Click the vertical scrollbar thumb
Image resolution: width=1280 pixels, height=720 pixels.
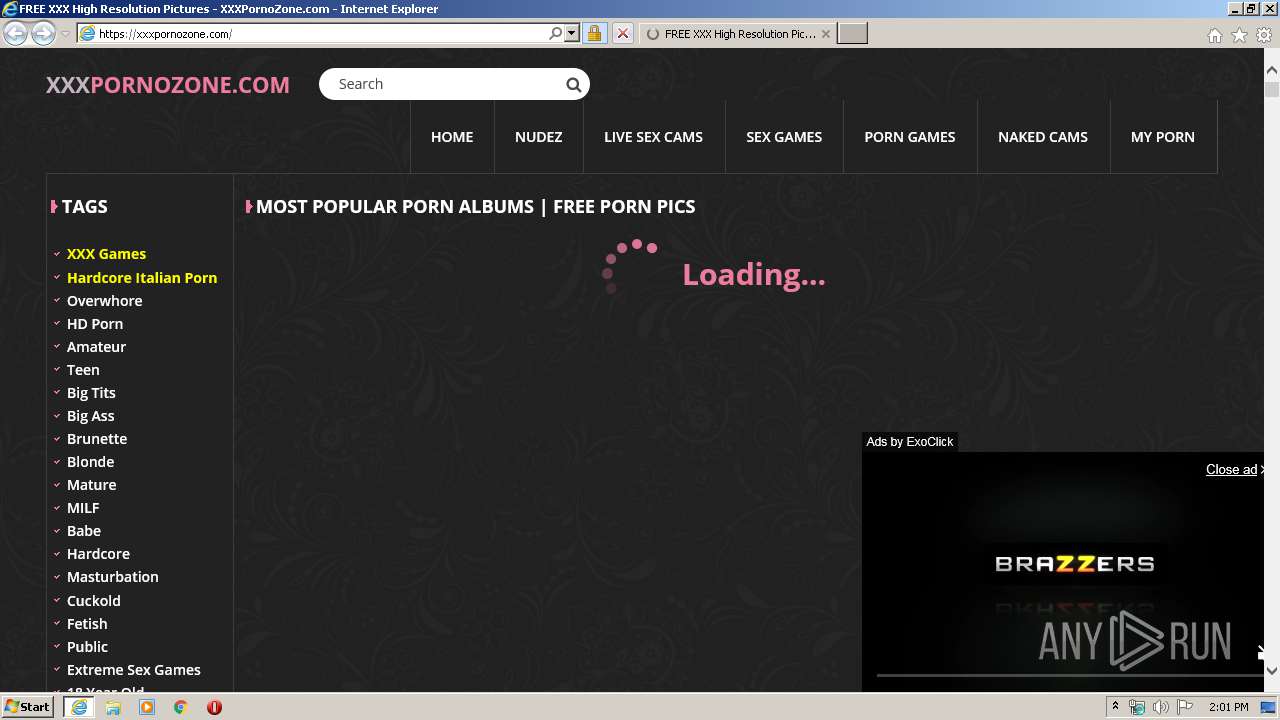click(1272, 89)
